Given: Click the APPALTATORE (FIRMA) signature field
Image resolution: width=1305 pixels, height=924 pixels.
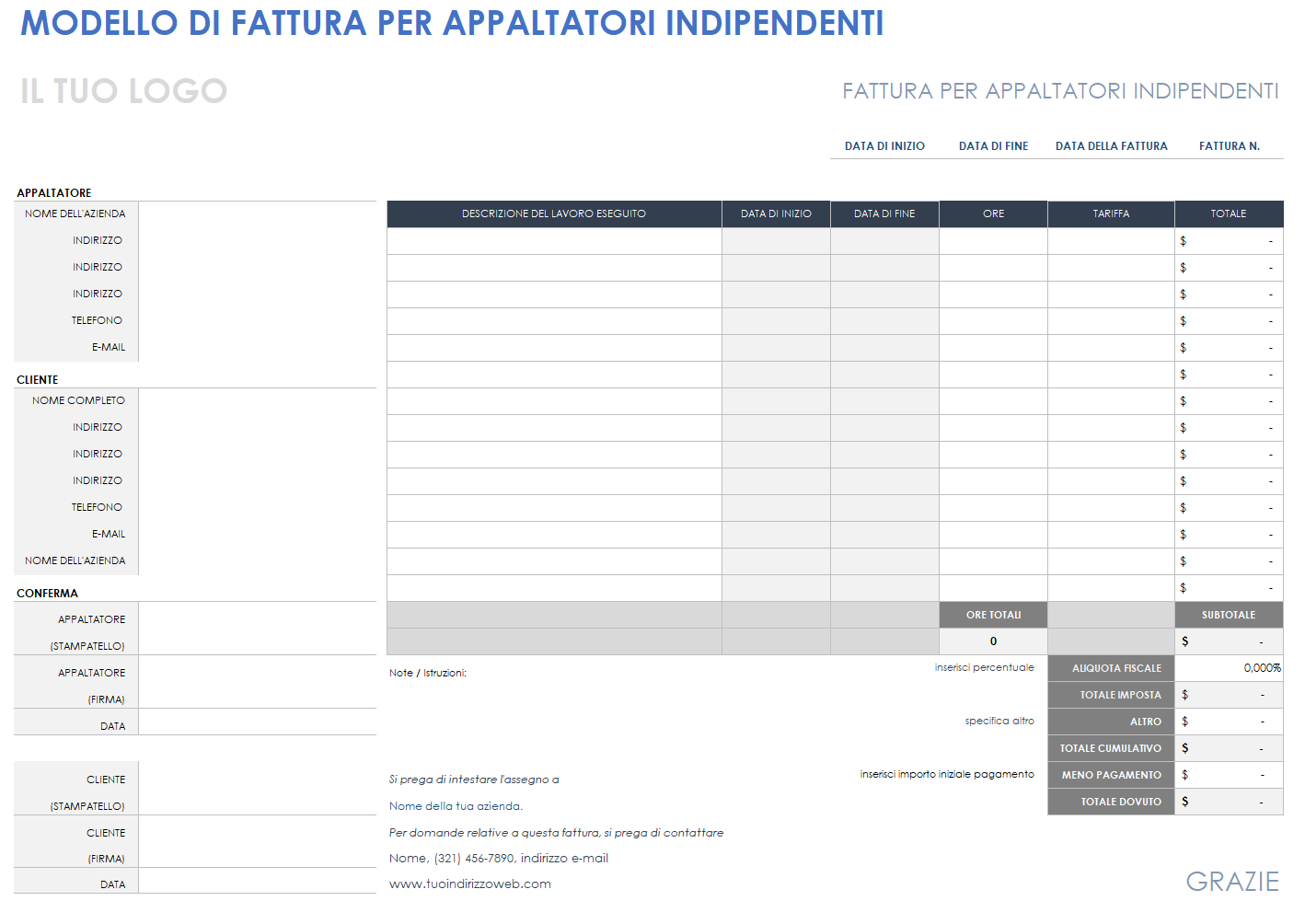Looking at the screenshot, I should (258, 682).
